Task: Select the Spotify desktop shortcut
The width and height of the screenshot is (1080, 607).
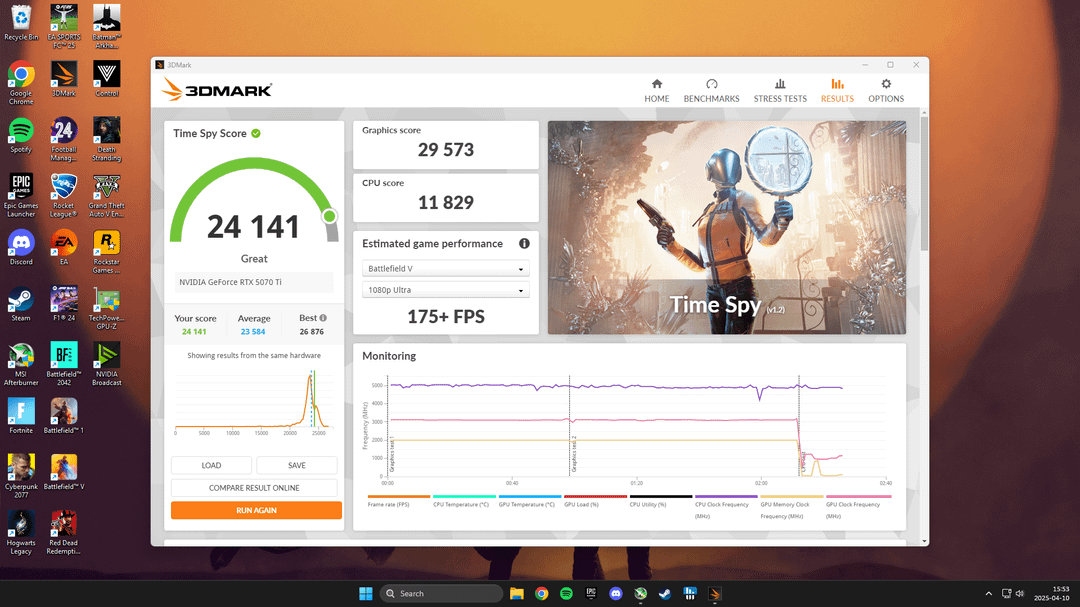Action: tap(21, 135)
